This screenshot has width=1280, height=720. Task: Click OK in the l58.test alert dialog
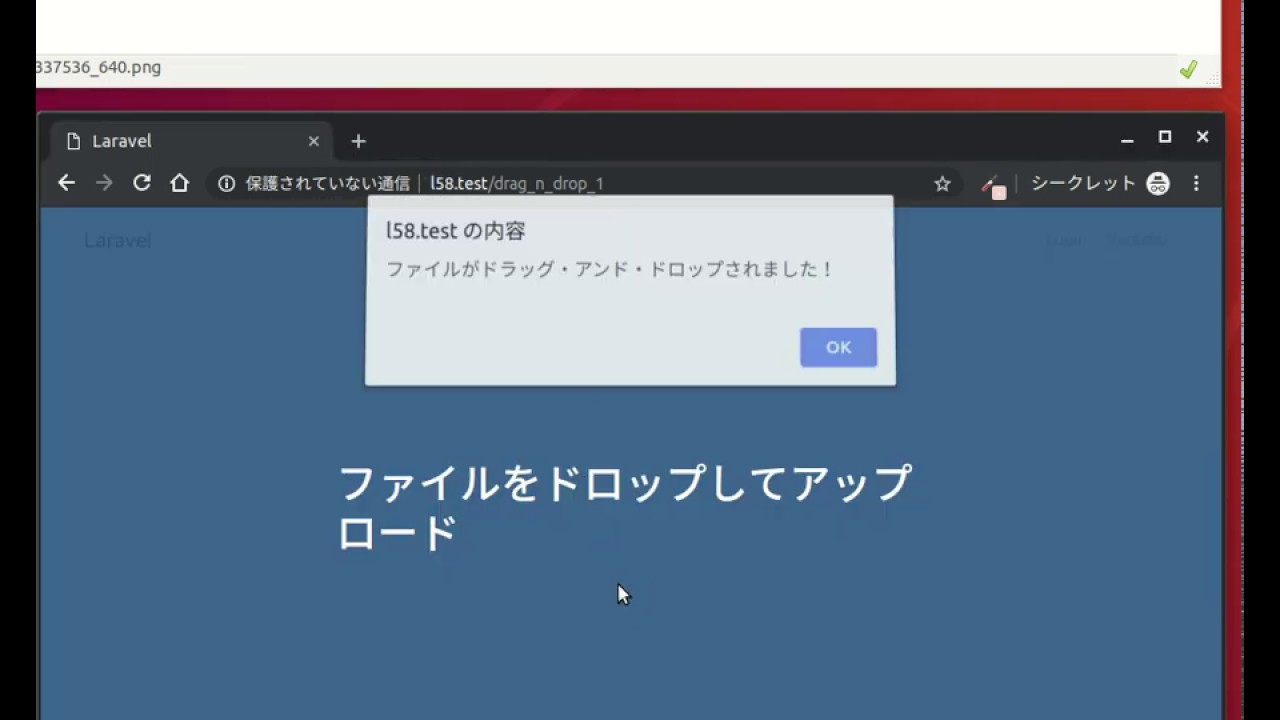point(838,347)
